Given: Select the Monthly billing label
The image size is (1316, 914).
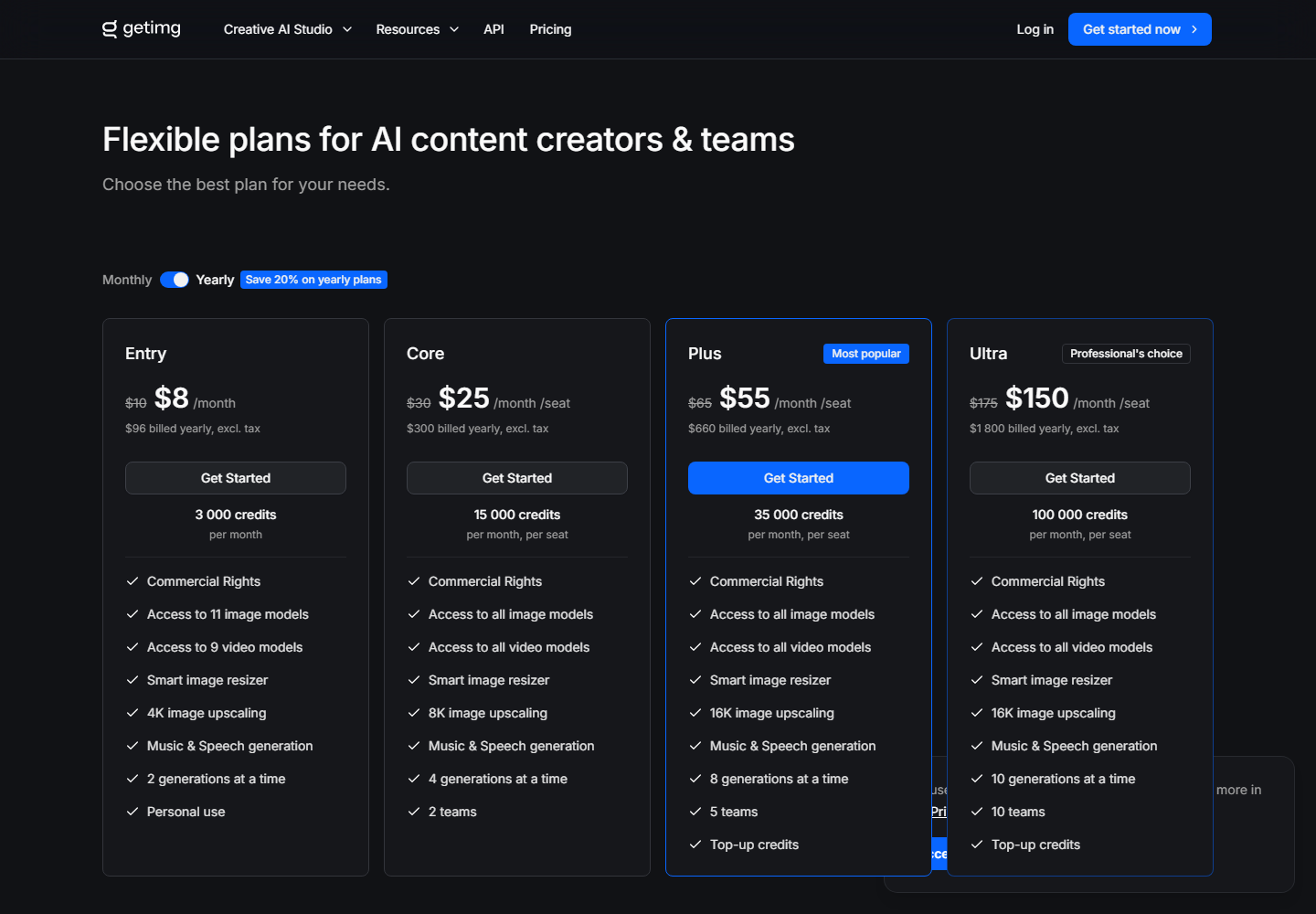Looking at the screenshot, I should [127, 280].
